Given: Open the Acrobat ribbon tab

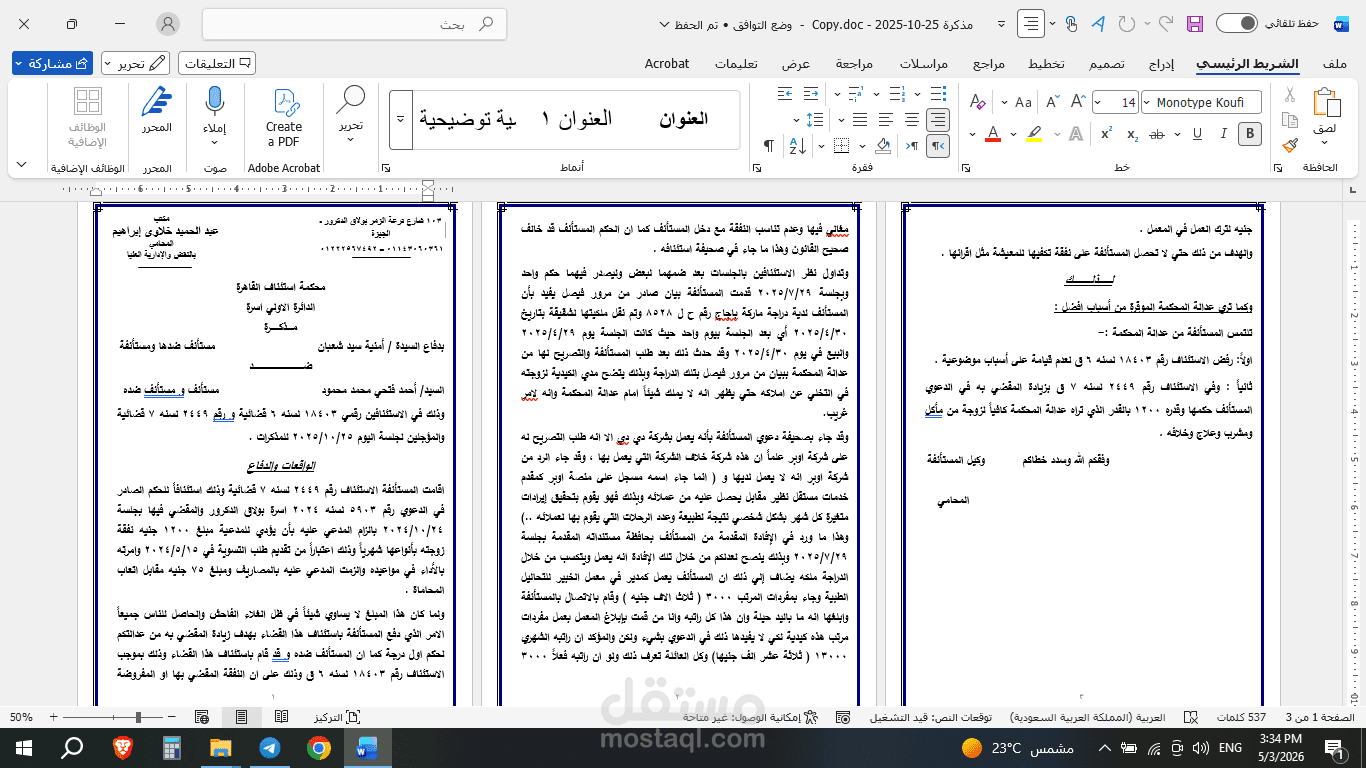Looking at the screenshot, I should coord(667,63).
